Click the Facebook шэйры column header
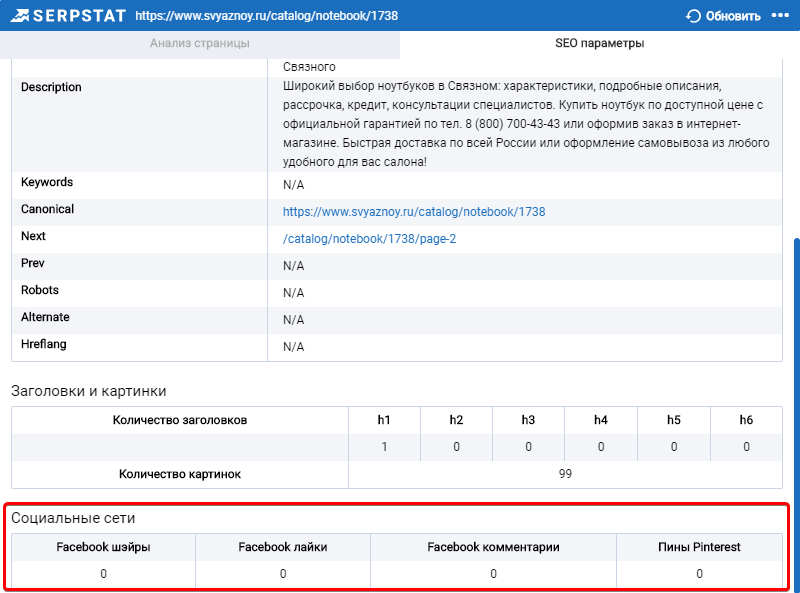The height and width of the screenshot is (593, 800). point(103,548)
